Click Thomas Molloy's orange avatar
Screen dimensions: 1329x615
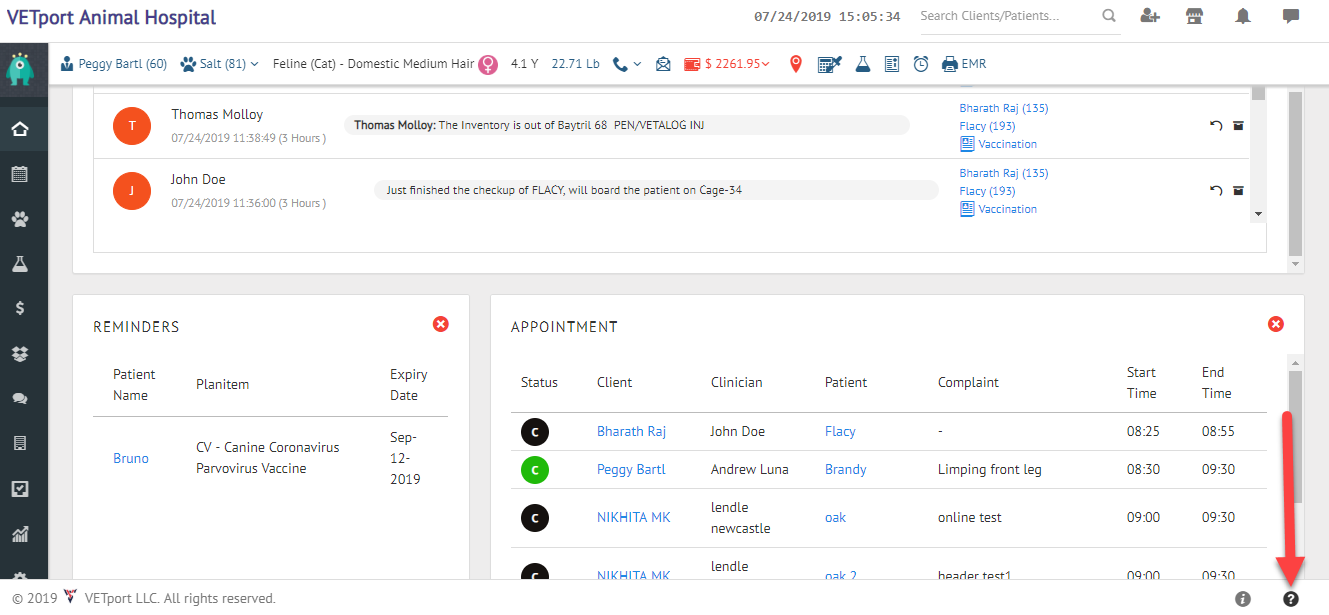pos(132,125)
